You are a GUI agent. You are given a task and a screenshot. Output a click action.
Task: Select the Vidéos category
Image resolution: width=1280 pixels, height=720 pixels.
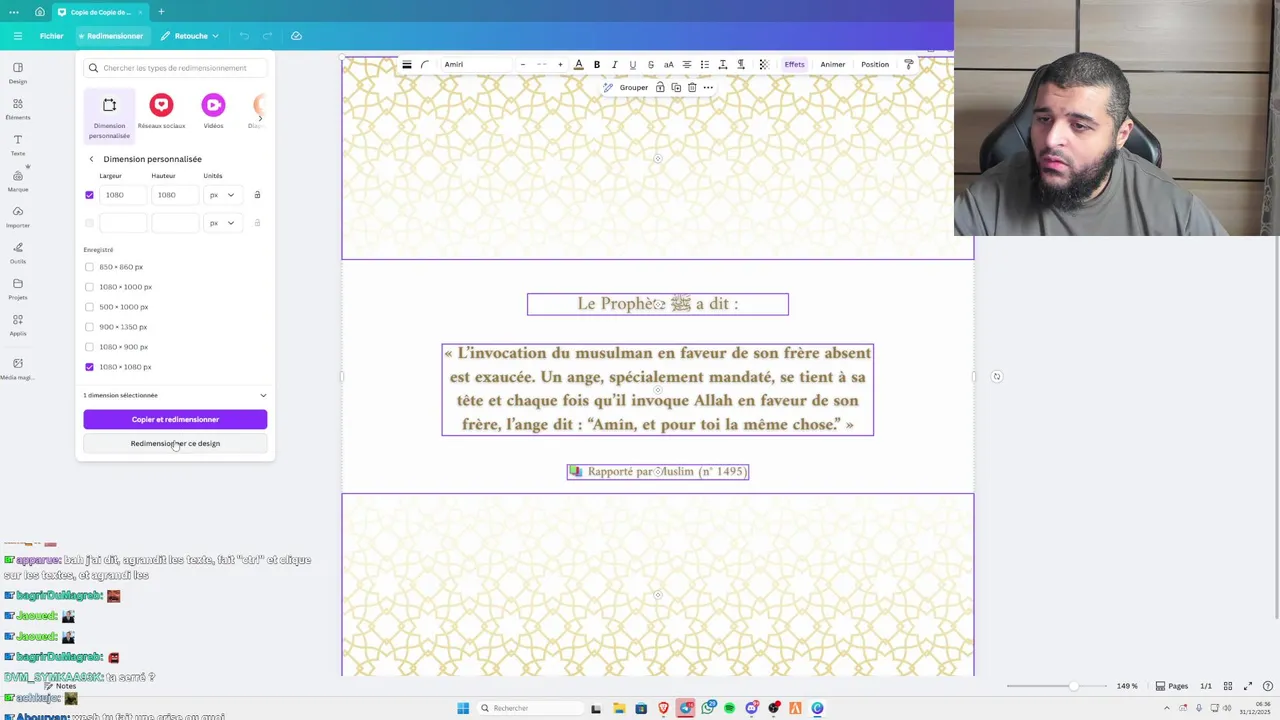tap(213, 112)
